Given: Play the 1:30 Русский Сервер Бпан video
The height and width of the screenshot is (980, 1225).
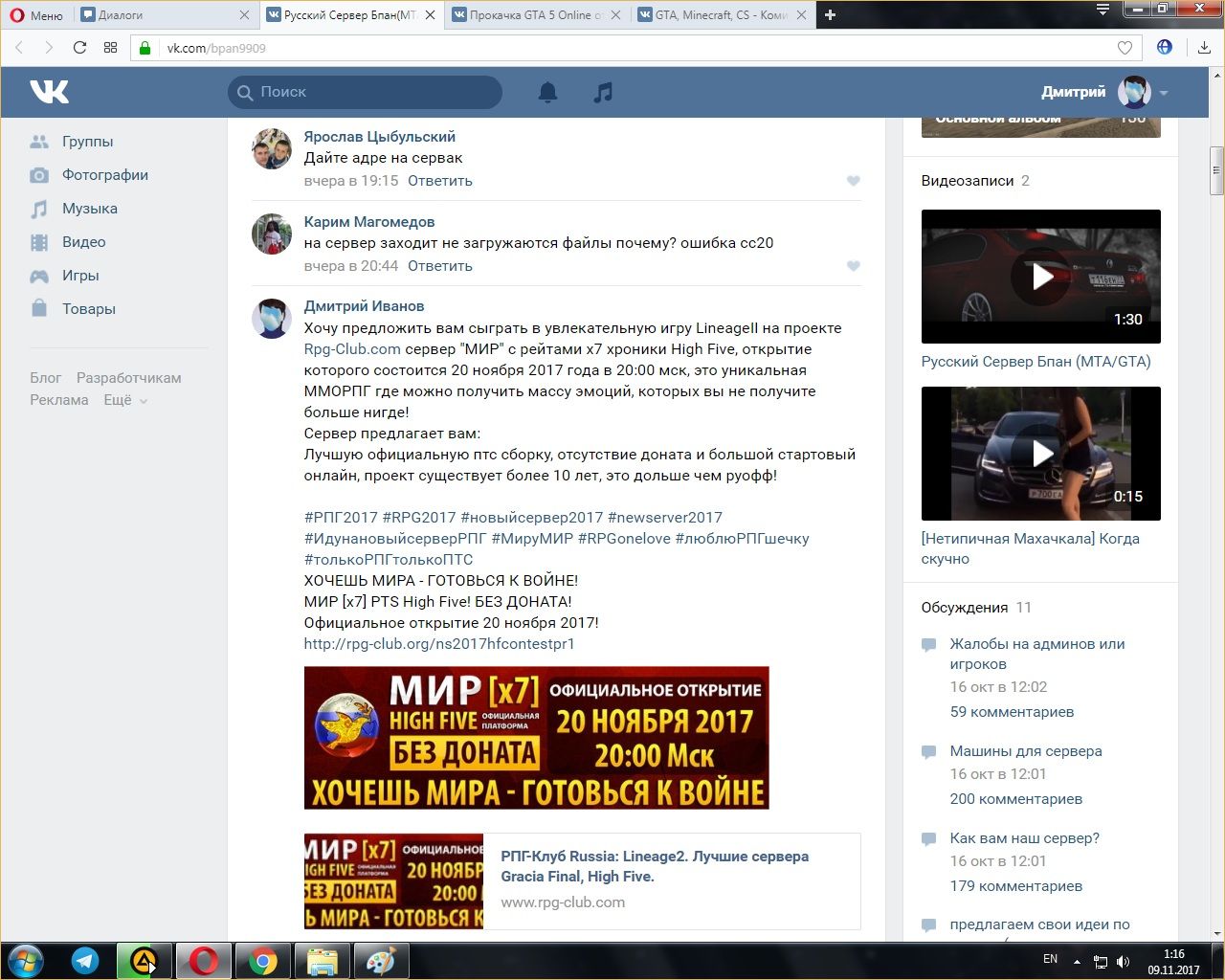Looking at the screenshot, I should pos(1041,277).
